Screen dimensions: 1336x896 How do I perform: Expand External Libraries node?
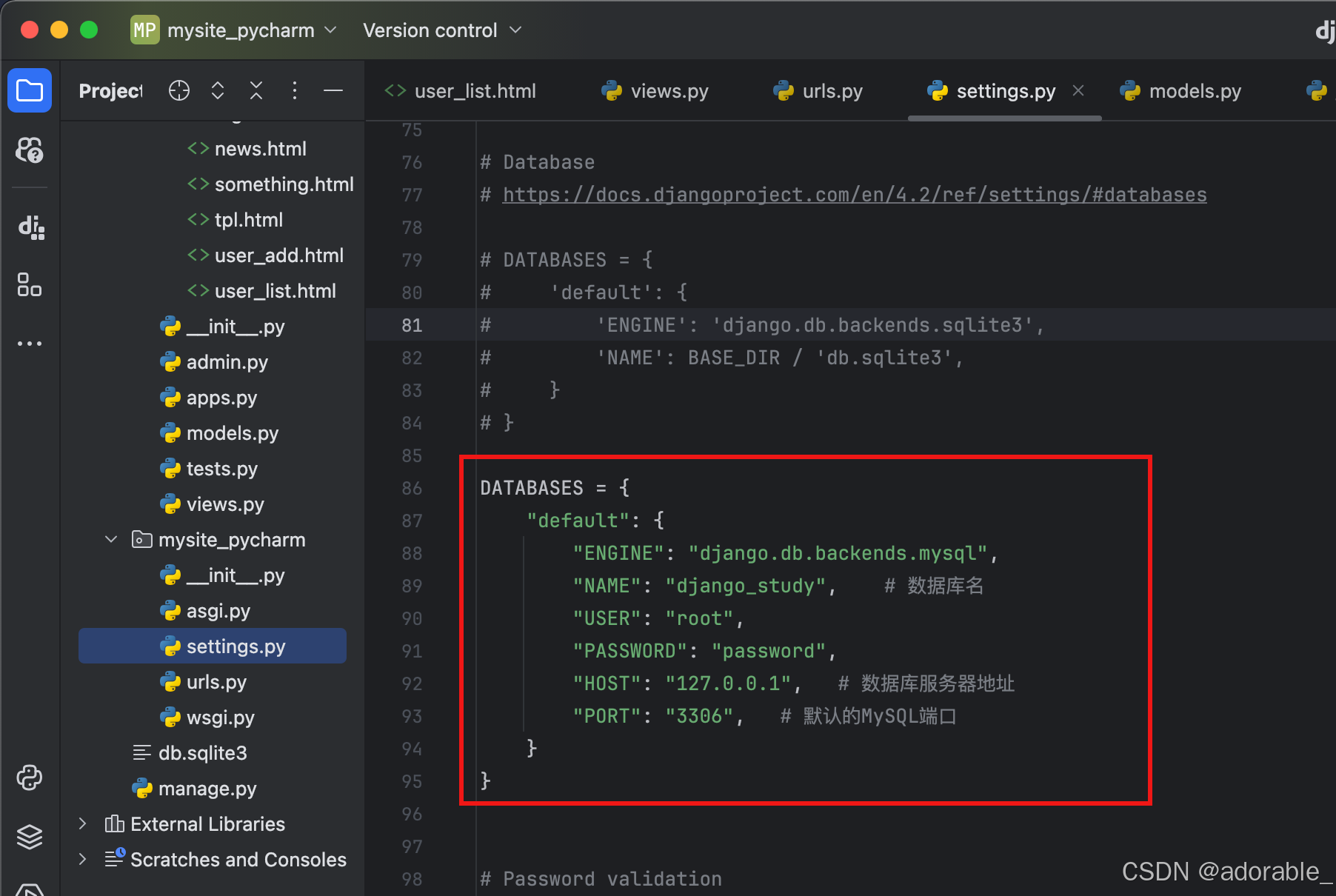point(83,823)
